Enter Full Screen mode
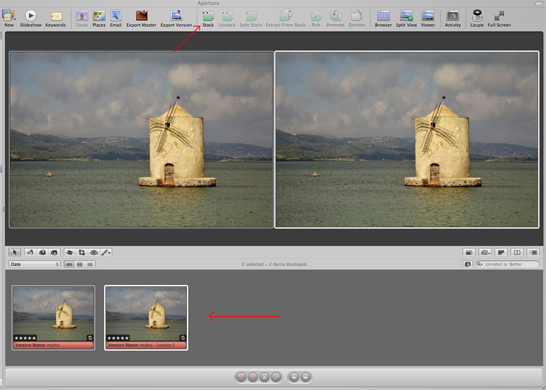 499,18
